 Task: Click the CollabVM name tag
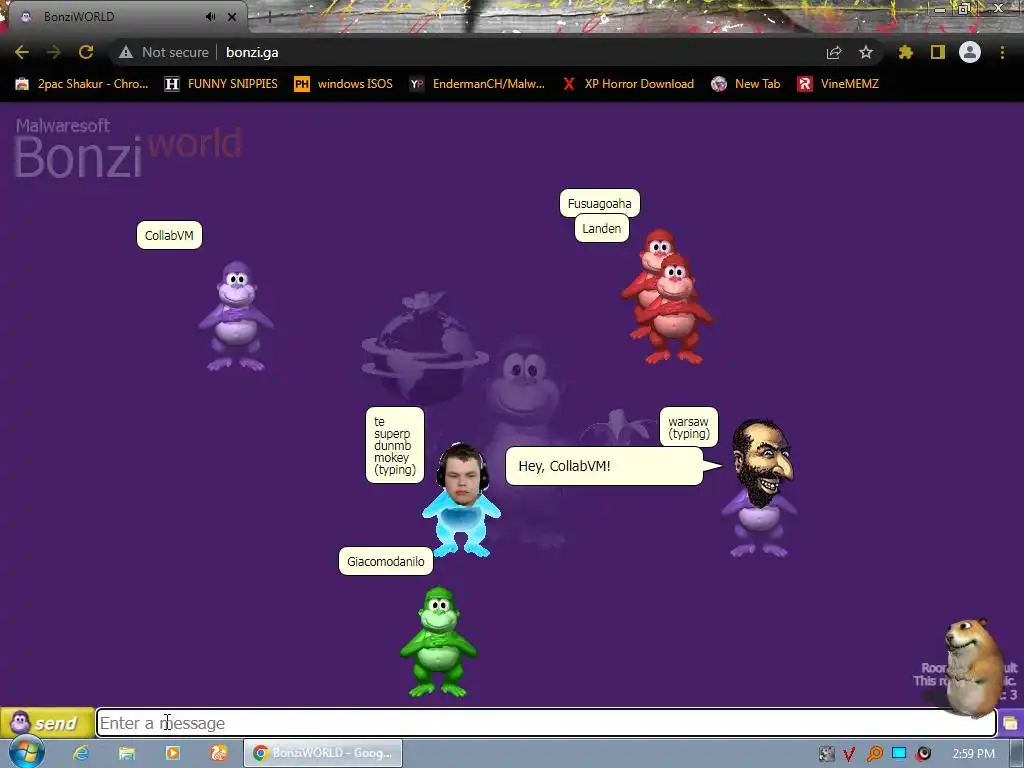coord(169,235)
